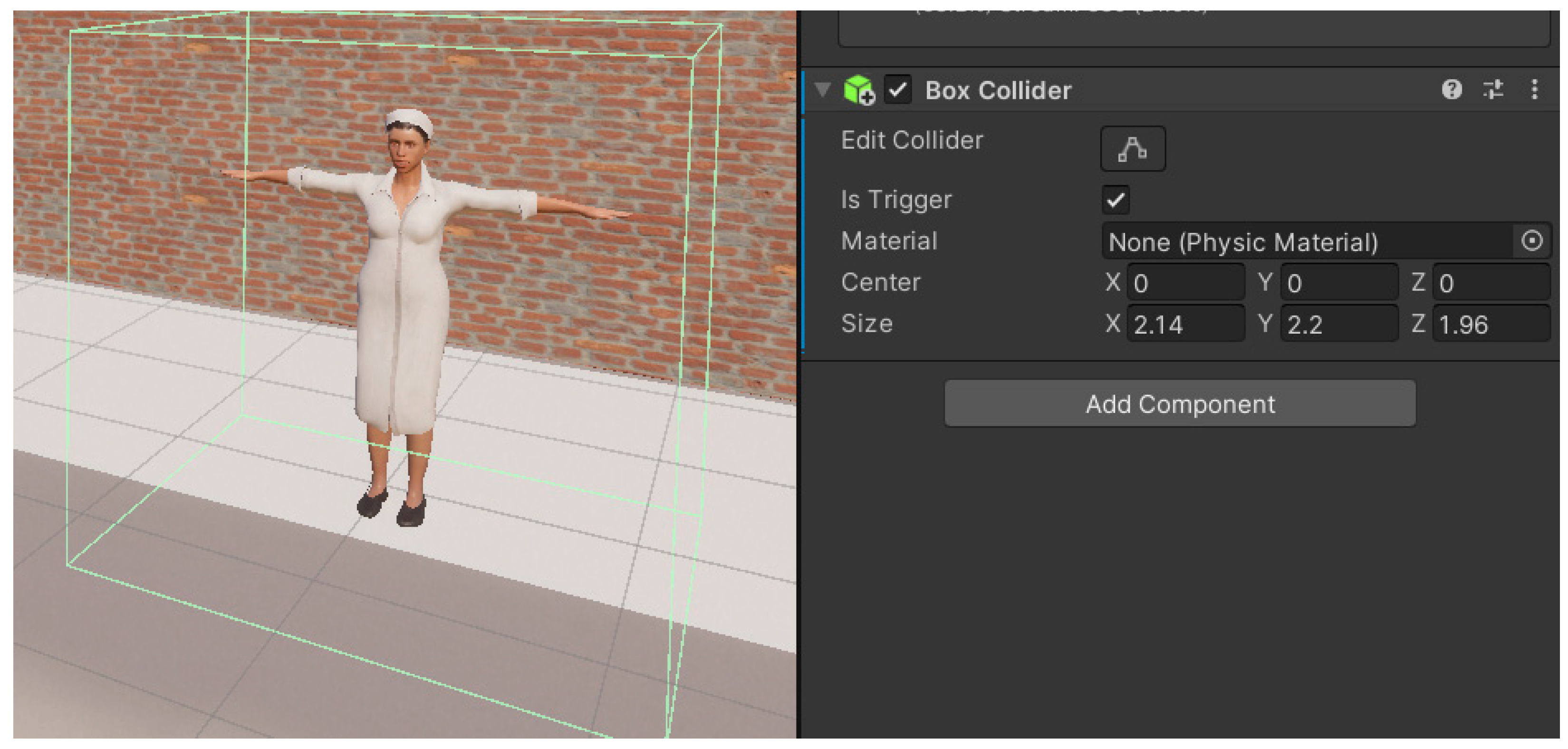Screen dimensions: 1568x749
Task: Click the Box Collider header title
Action: [x=998, y=90]
